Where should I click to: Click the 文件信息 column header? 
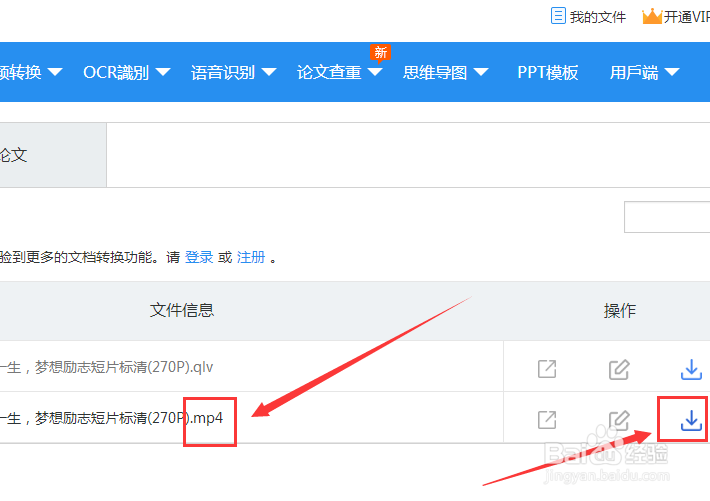point(182,310)
